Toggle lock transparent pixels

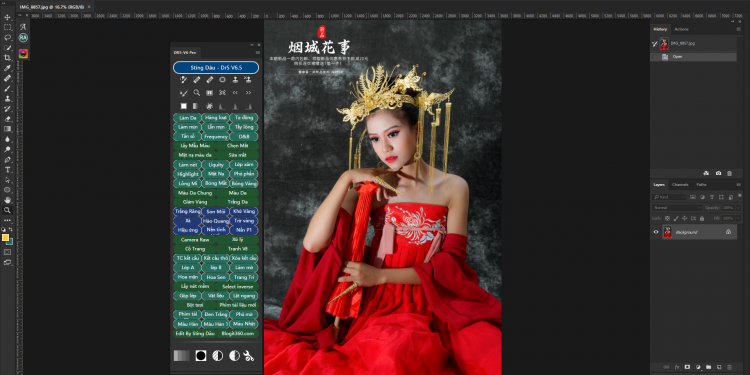pos(667,218)
